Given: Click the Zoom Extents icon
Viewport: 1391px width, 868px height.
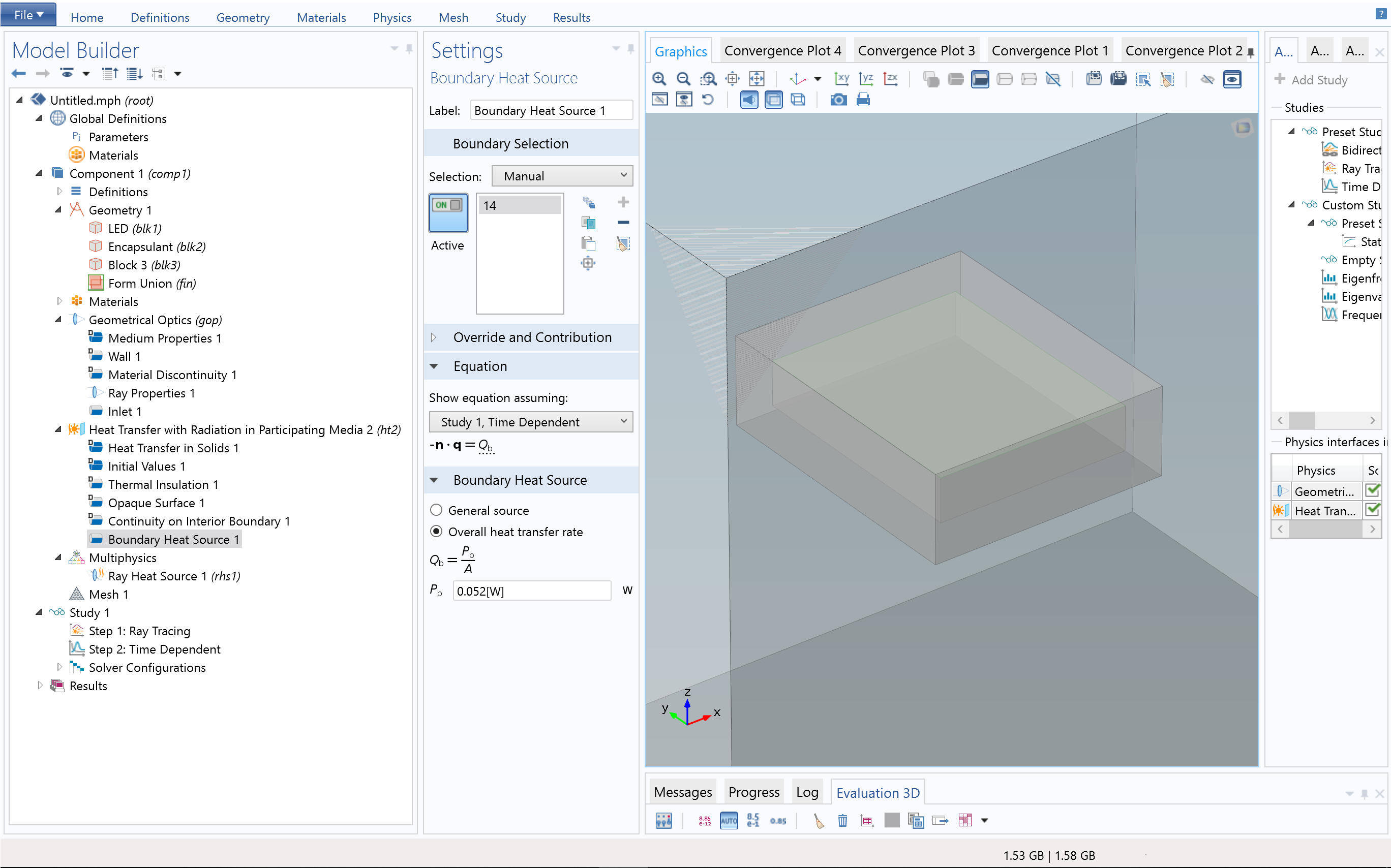Looking at the screenshot, I should 757,79.
